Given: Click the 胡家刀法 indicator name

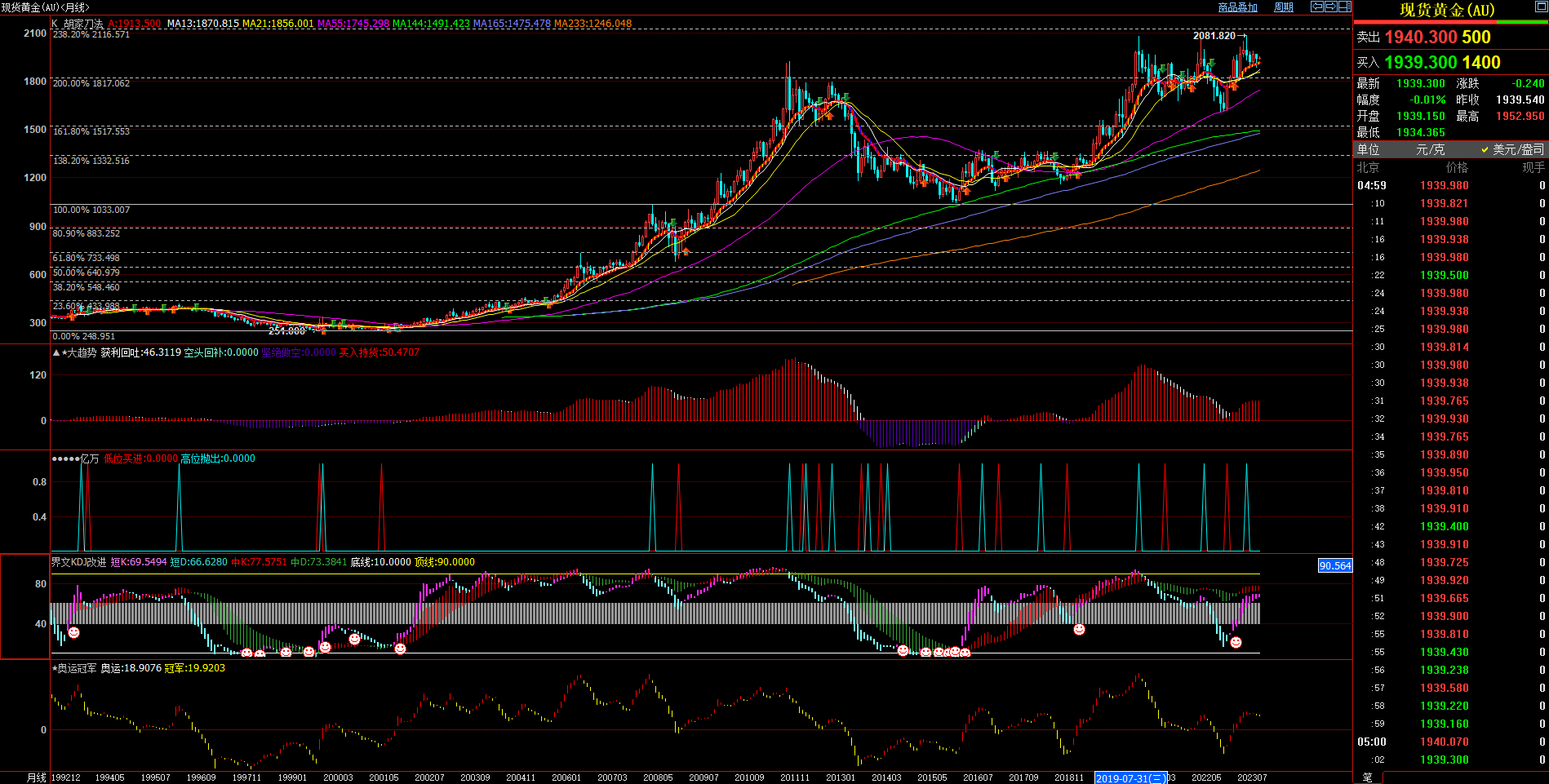Looking at the screenshot, I should pyautogui.click(x=83, y=24).
